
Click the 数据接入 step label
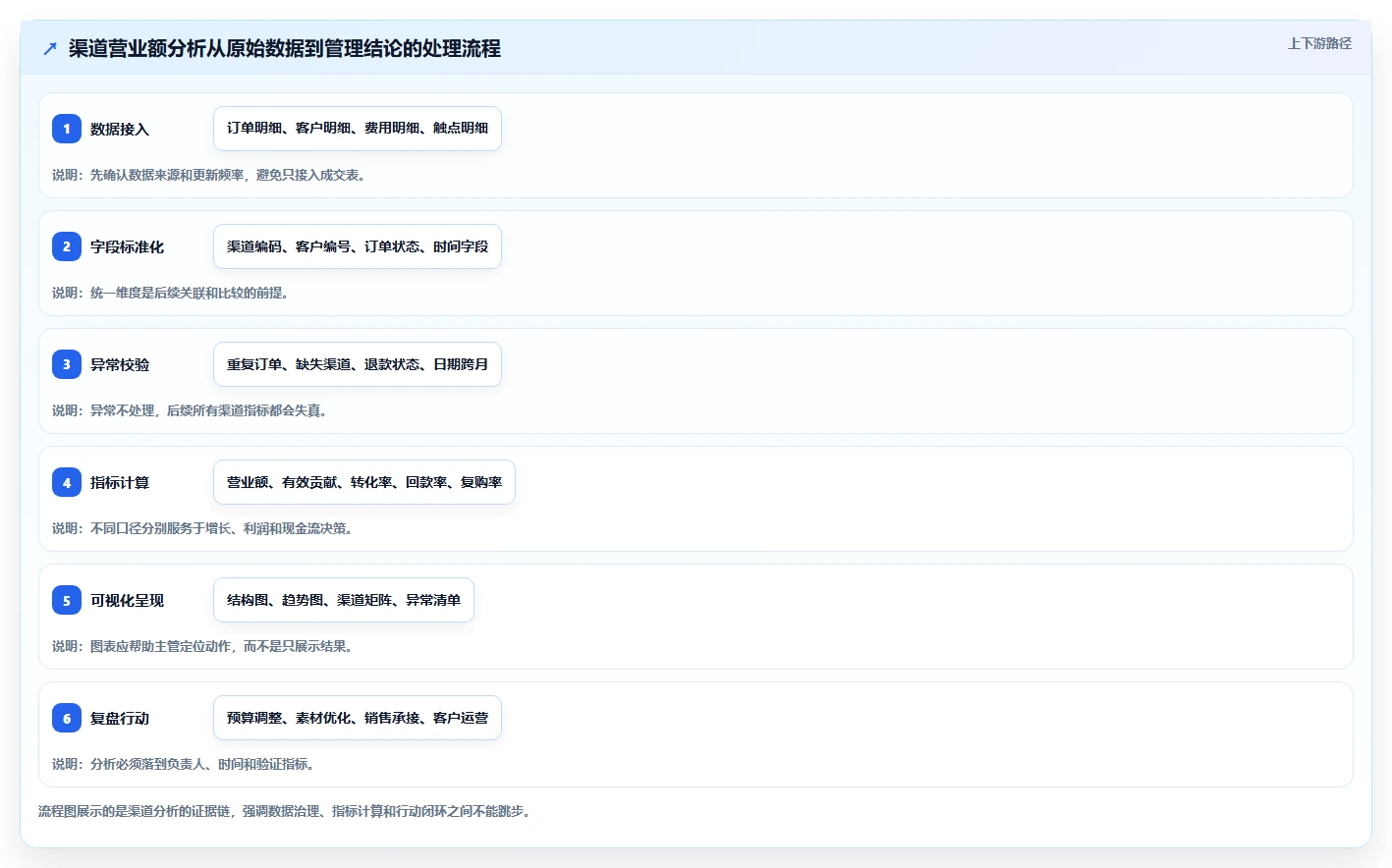coord(120,129)
